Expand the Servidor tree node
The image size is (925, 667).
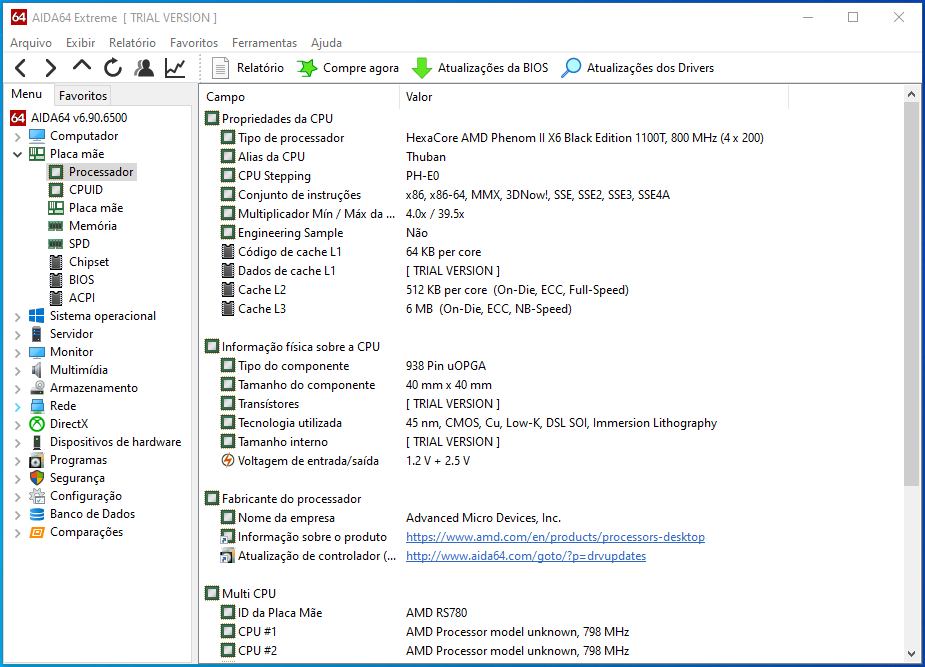(18, 335)
